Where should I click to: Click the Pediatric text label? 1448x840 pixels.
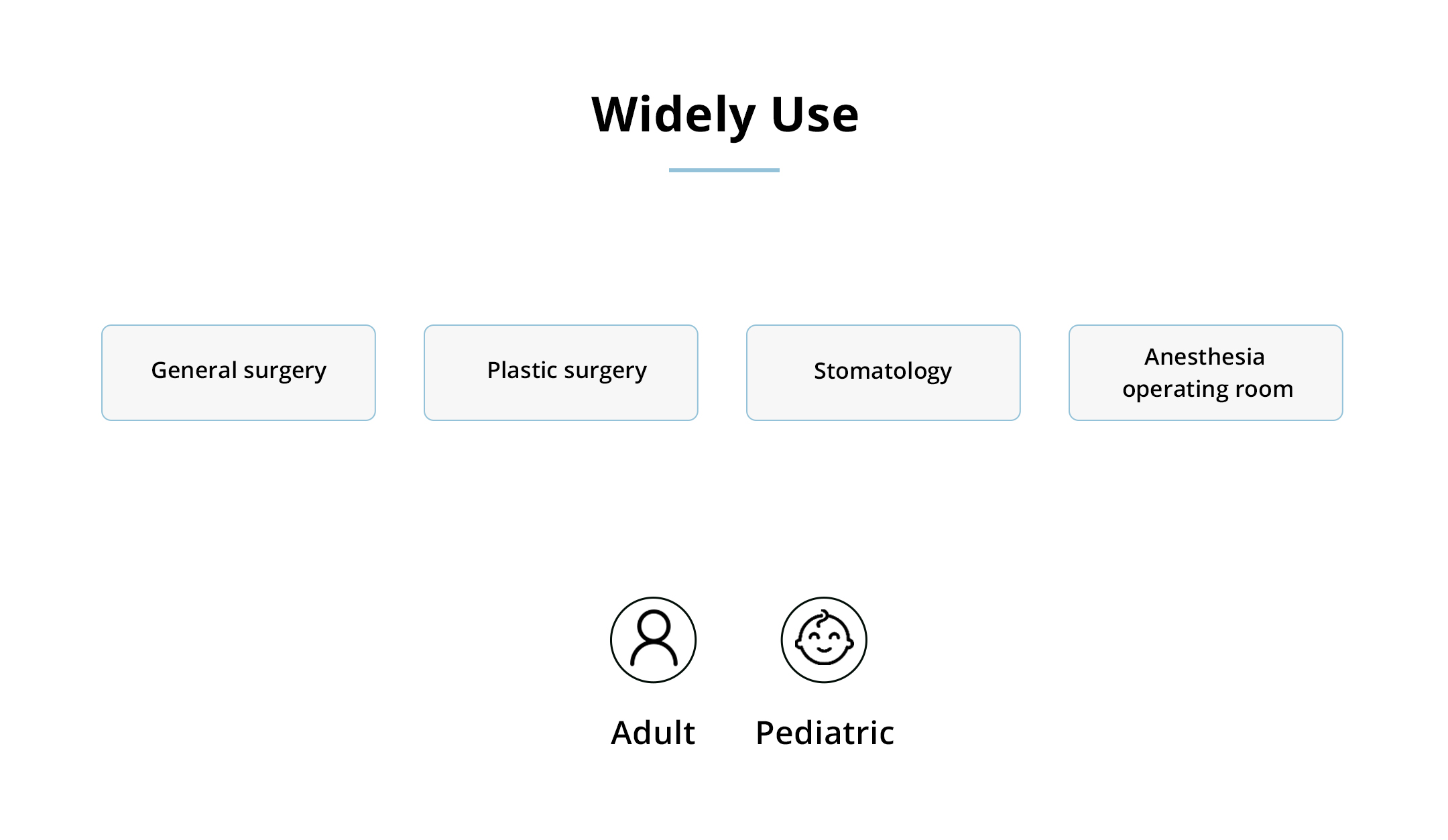825,733
